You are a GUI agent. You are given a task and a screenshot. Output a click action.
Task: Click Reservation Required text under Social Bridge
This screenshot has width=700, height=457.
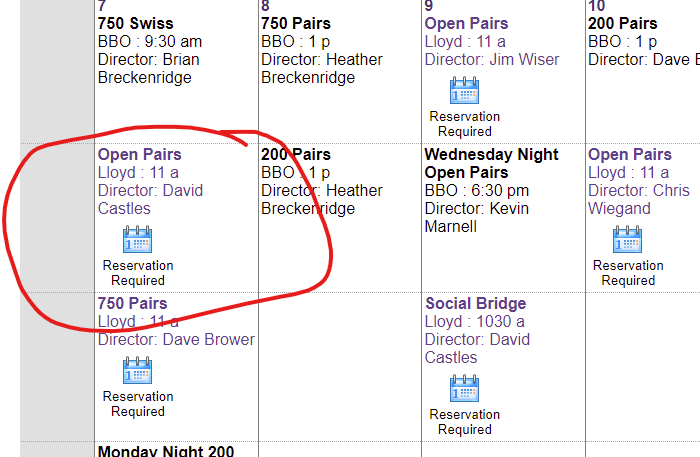pos(464,422)
